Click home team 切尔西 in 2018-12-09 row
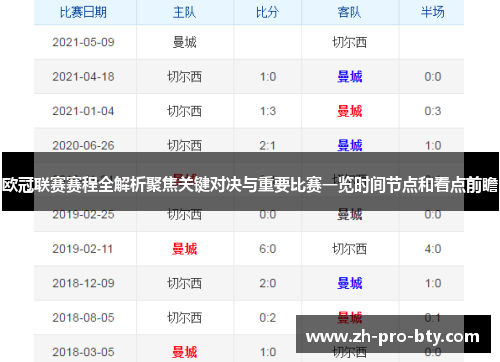The image size is (500, 362). (x=184, y=283)
